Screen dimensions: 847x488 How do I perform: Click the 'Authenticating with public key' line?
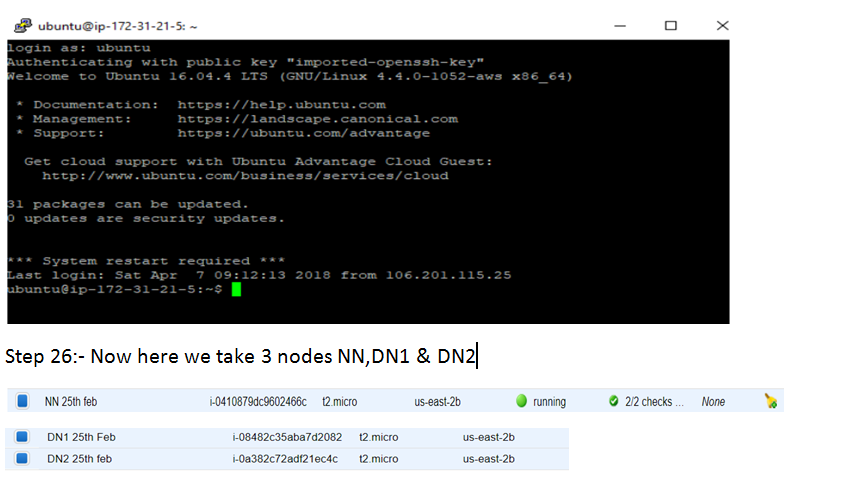(245, 62)
